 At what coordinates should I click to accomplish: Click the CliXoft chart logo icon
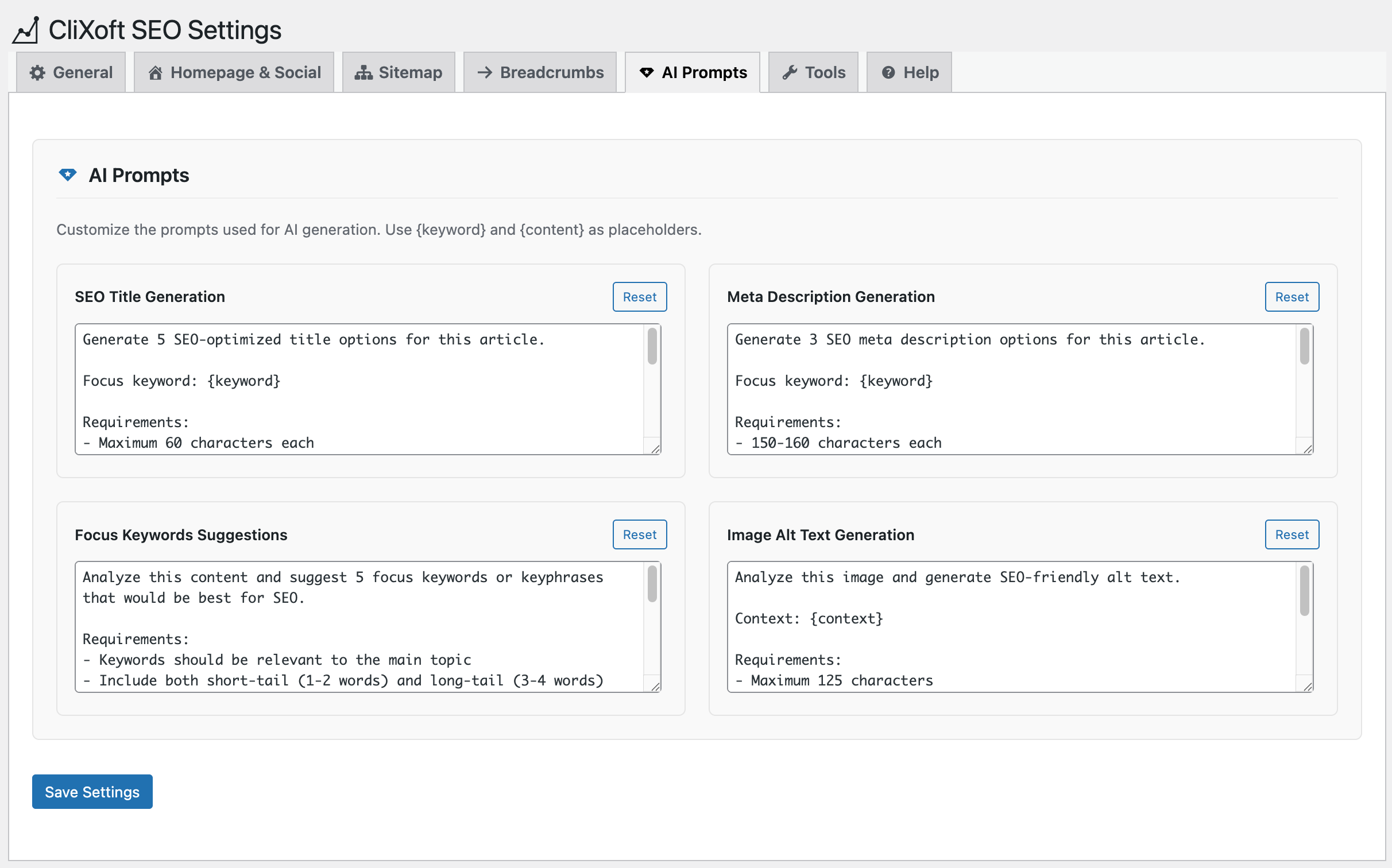pos(26,30)
